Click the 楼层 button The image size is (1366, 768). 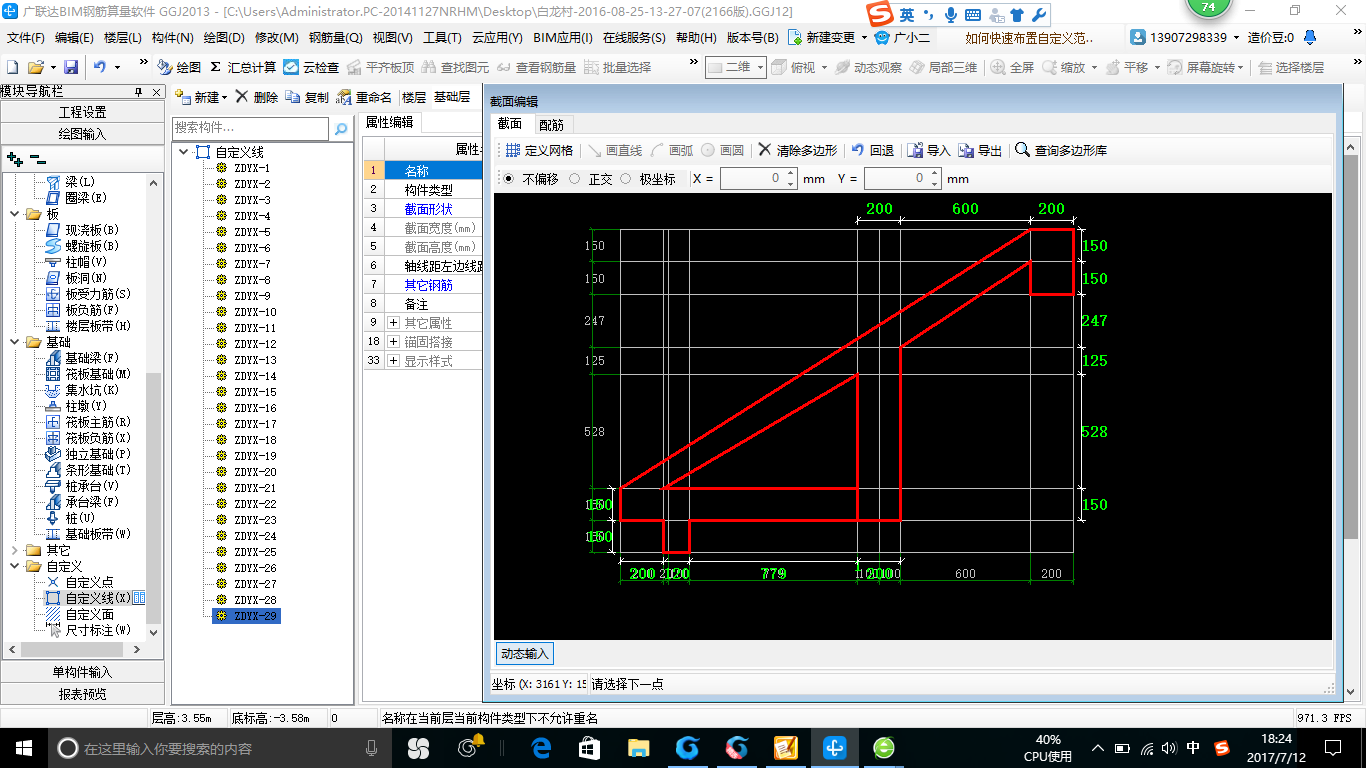(x=413, y=97)
